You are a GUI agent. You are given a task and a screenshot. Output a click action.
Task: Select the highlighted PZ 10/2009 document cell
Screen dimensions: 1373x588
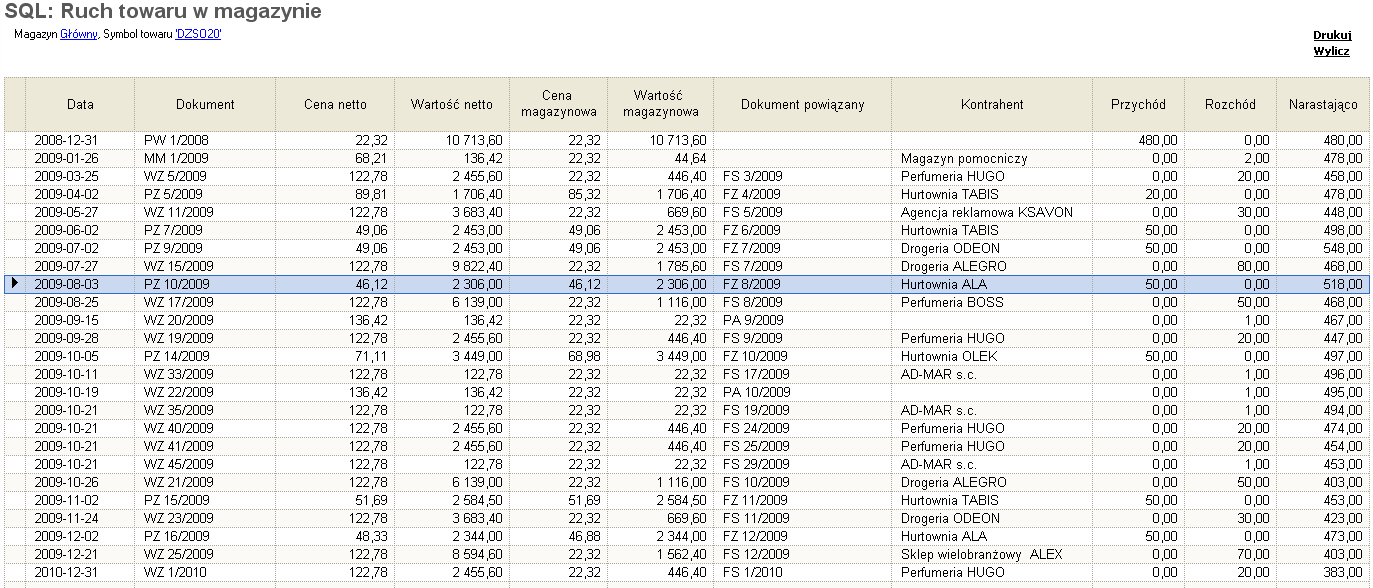click(x=205, y=284)
